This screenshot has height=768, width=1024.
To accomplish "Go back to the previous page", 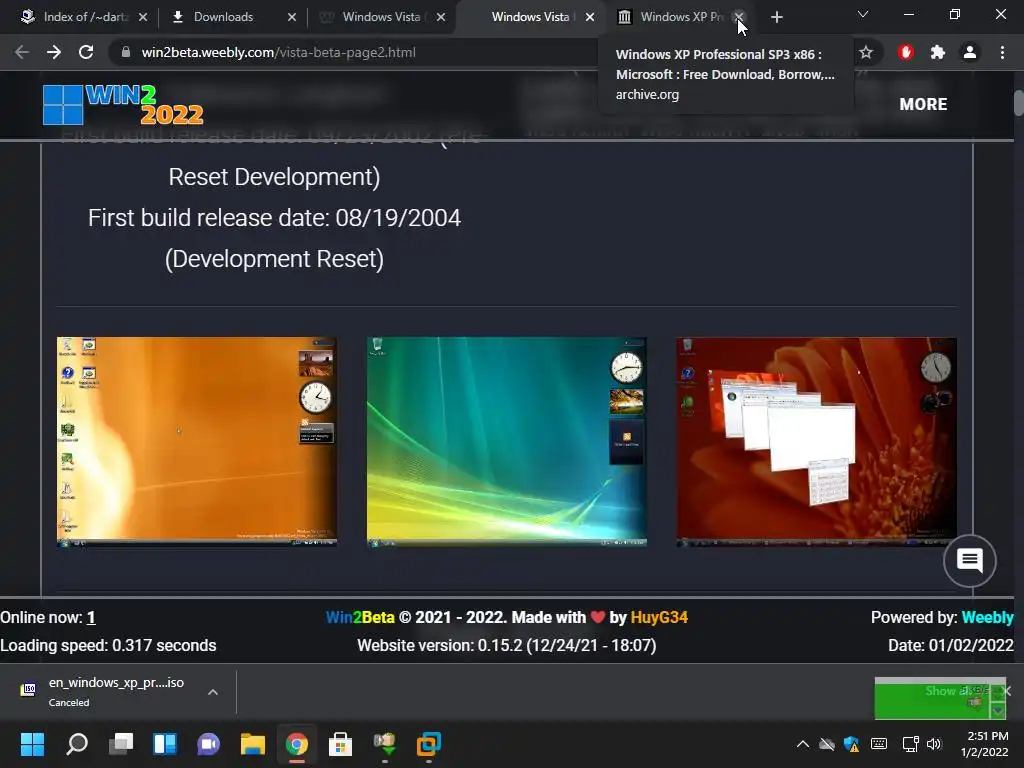I will (x=22, y=52).
